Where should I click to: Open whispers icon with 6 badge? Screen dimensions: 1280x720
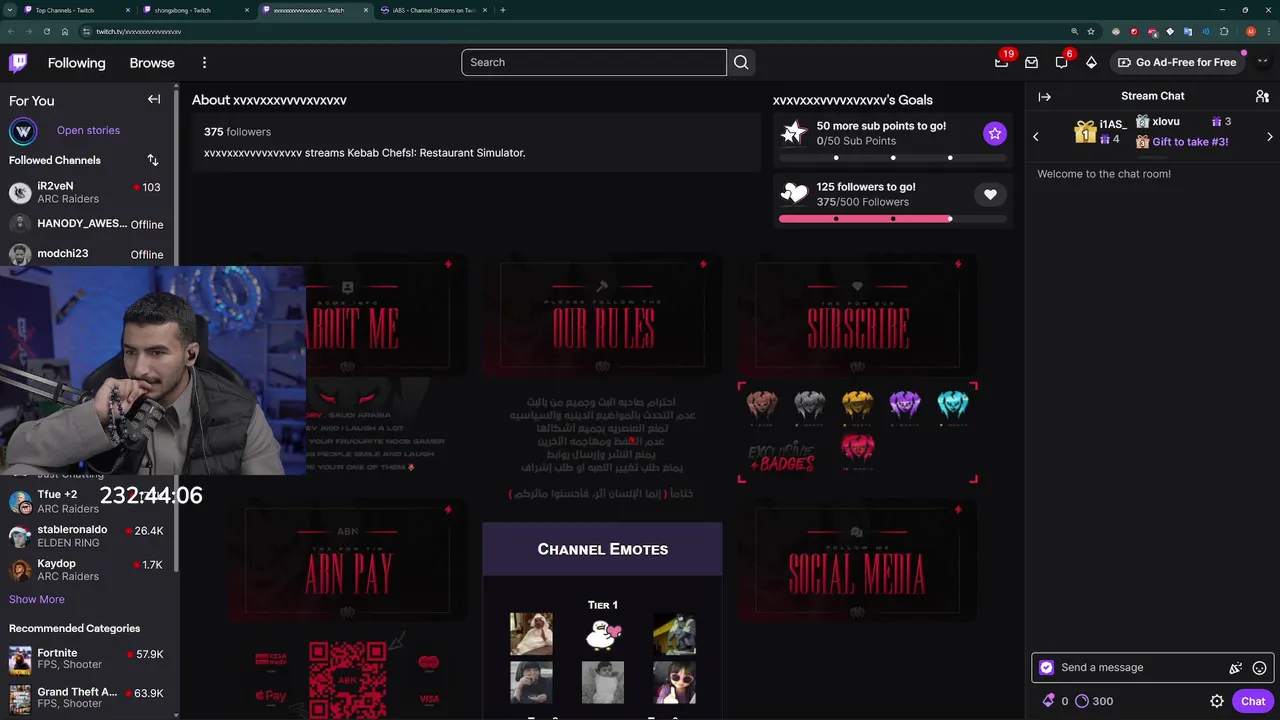click(x=1062, y=62)
